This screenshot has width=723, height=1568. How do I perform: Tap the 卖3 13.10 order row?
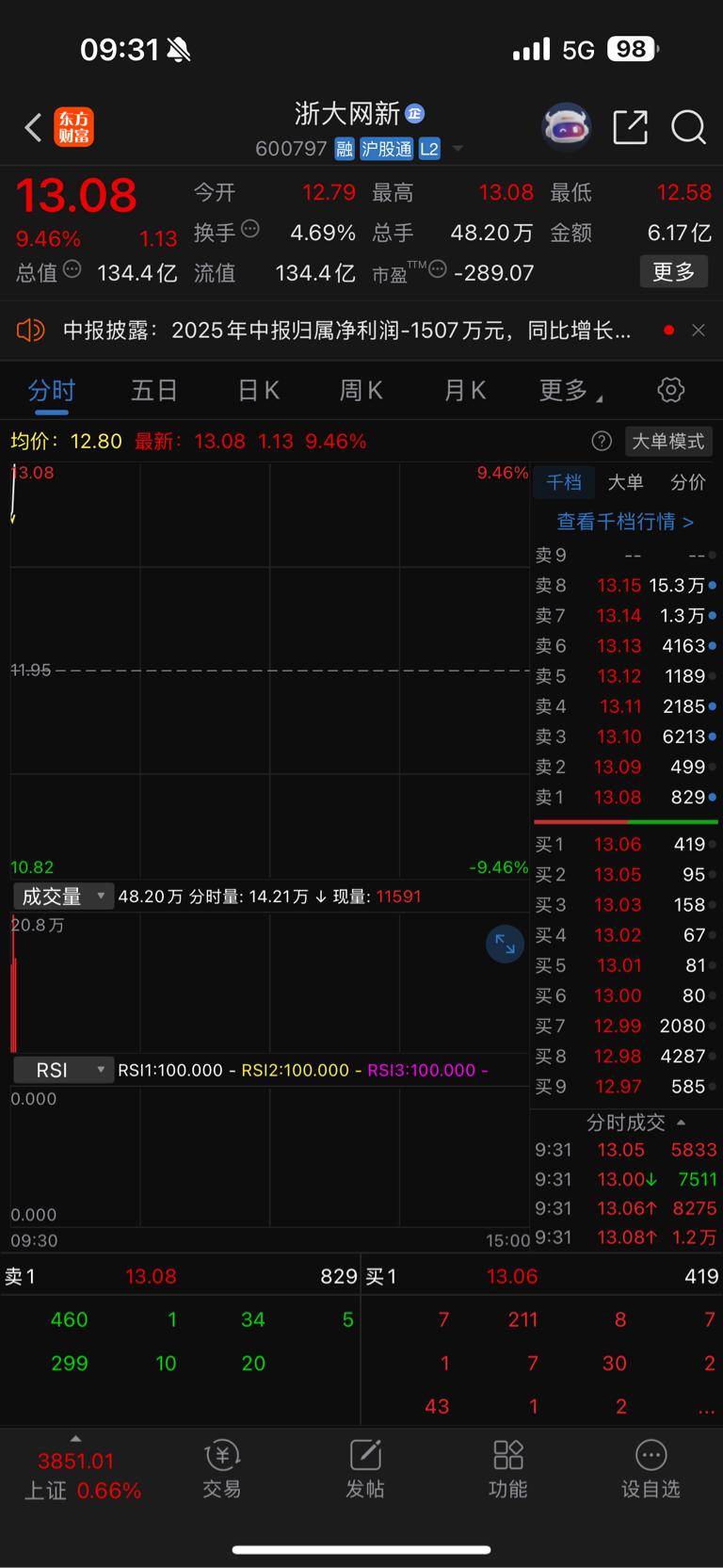pos(626,736)
